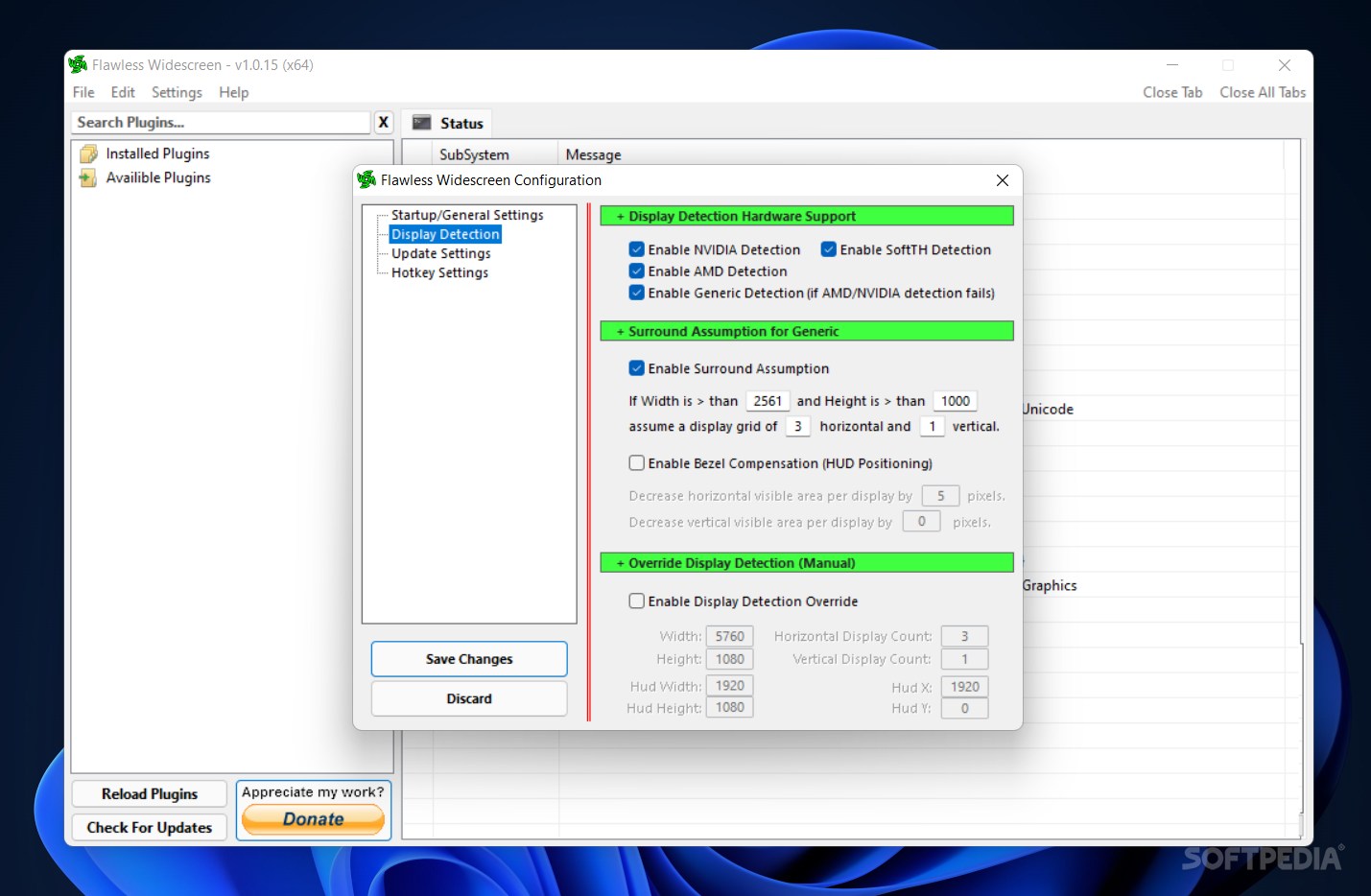This screenshot has width=1371, height=896.
Task: Click the Hud Y field
Action: pyautogui.click(x=964, y=709)
